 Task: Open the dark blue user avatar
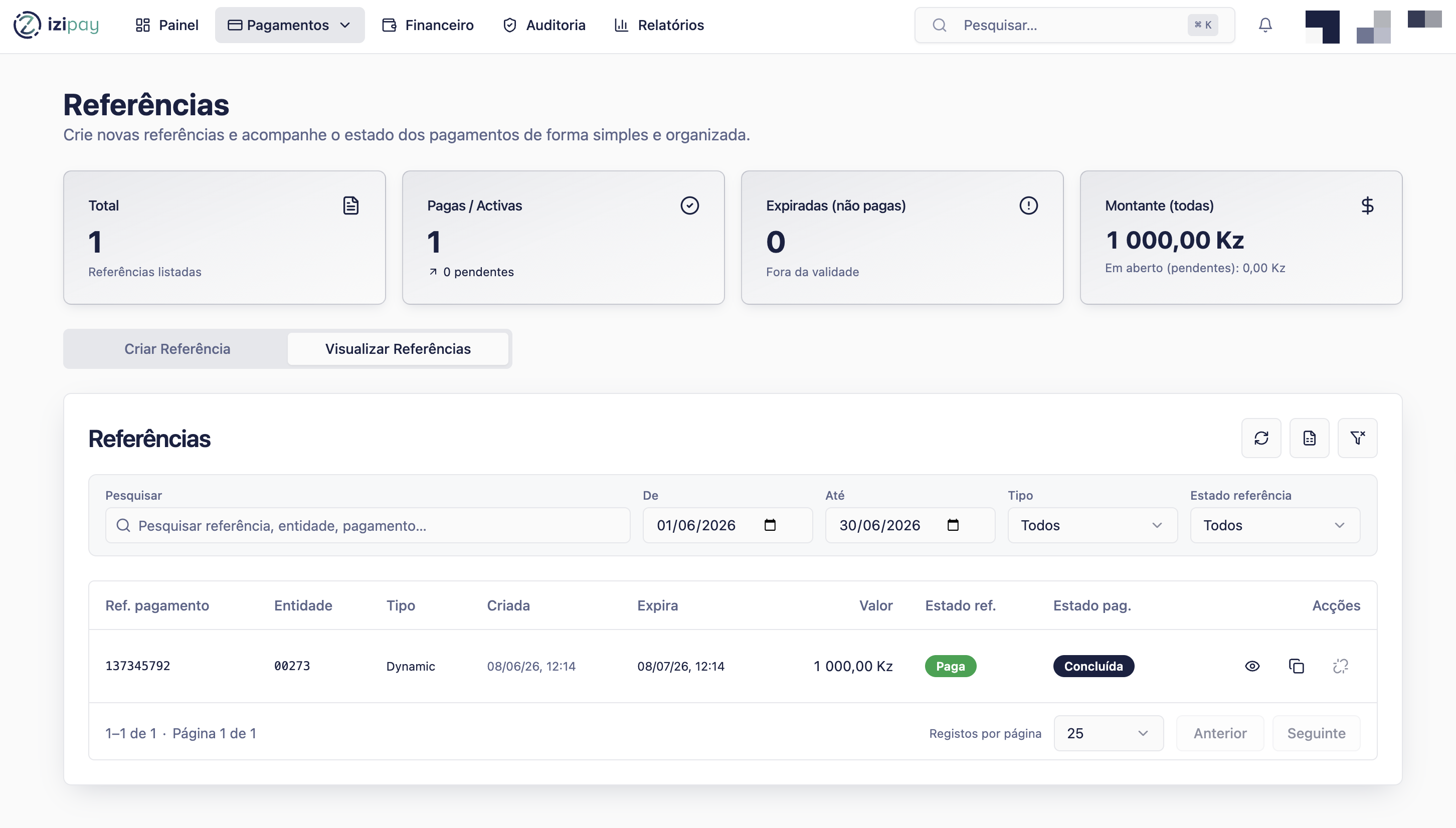click(x=1322, y=27)
